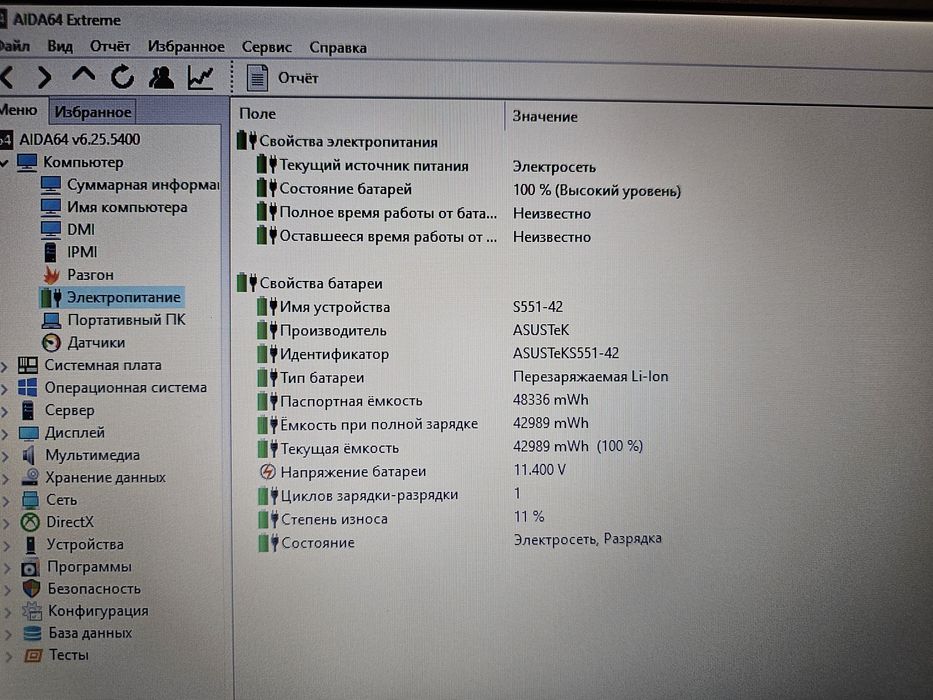Expand the Сервер tree node
933x700 pixels.
coord(5,411)
